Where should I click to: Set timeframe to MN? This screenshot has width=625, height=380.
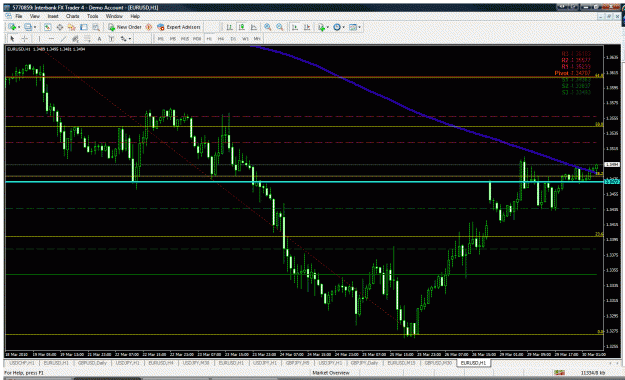[x=257, y=39]
